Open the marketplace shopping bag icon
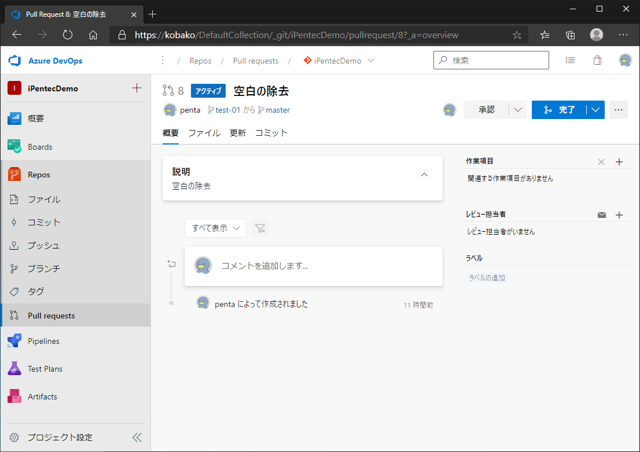This screenshot has width=640, height=452. 597,60
